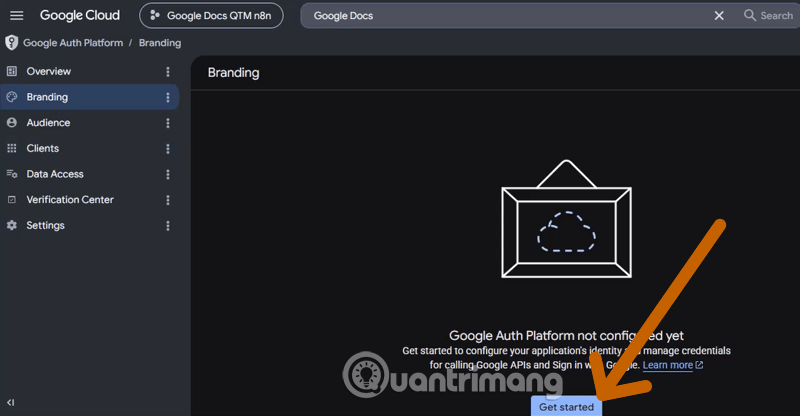Click the Overview dashboard icon
Screen dimensions: 800x416
(12, 71)
